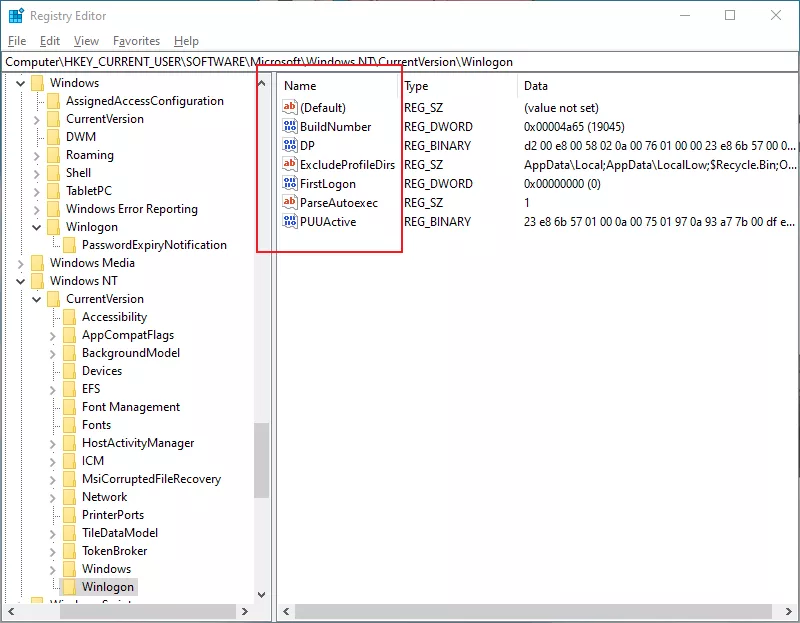Image resolution: width=800 pixels, height=623 pixels.
Task: Click the PUUActive binary value icon
Action: pyautogui.click(x=290, y=221)
